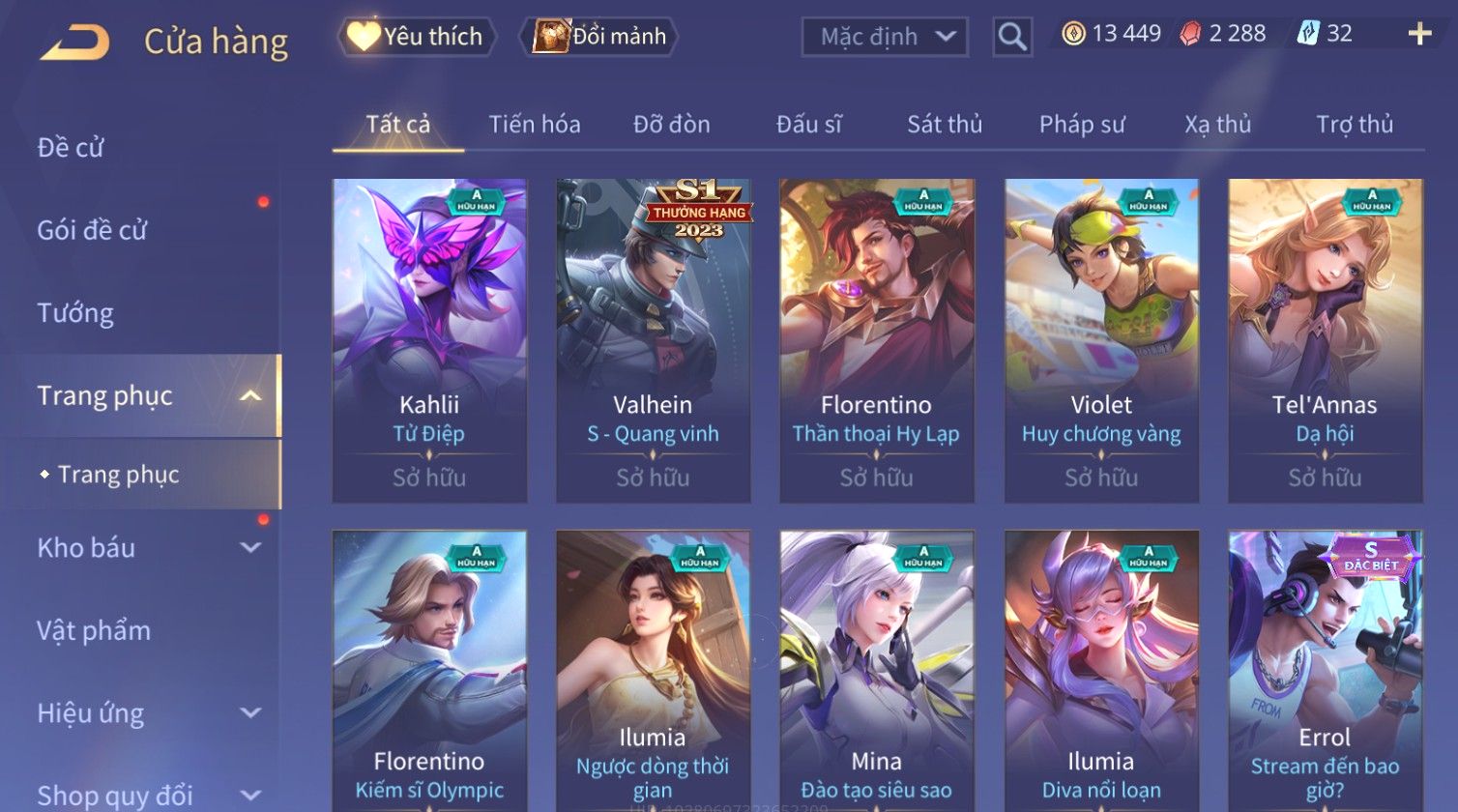This screenshot has width=1458, height=812.
Task: Click the red ruby currency icon
Action: click(x=1190, y=34)
